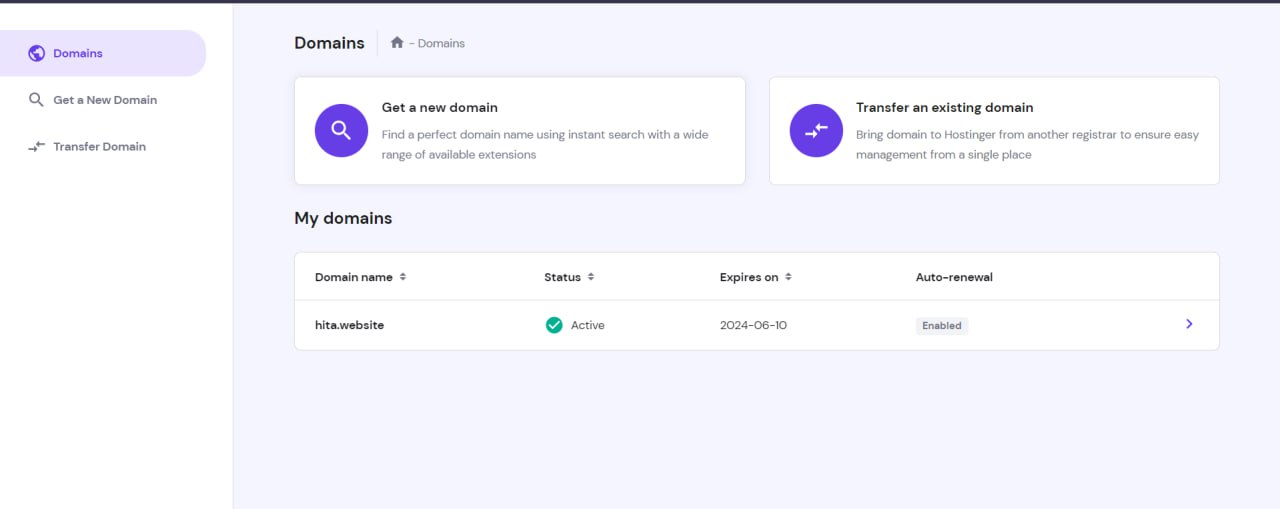The height and width of the screenshot is (509, 1280).
Task: Click the home icon in breadcrumb
Action: (x=397, y=43)
